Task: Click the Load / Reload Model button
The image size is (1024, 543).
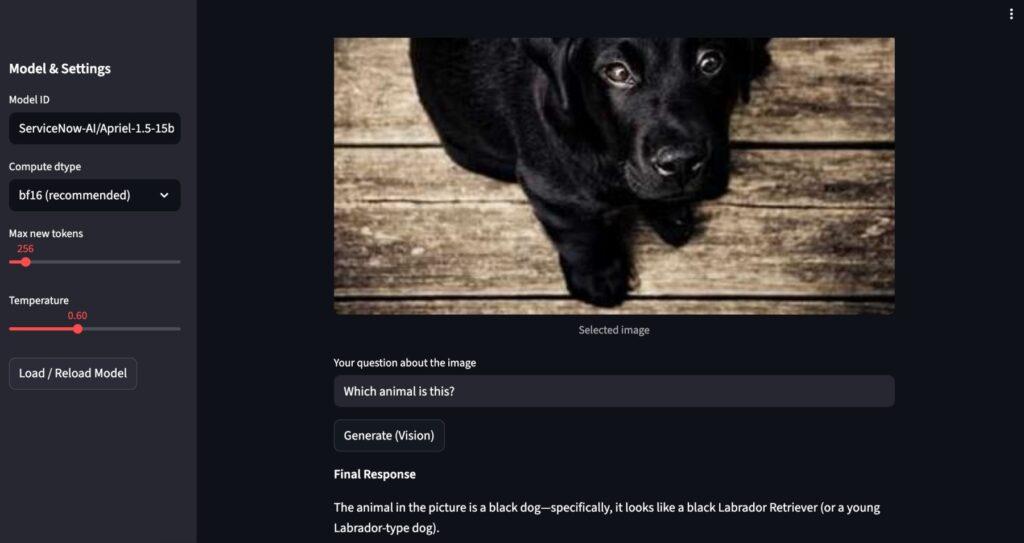Action: (x=73, y=374)
